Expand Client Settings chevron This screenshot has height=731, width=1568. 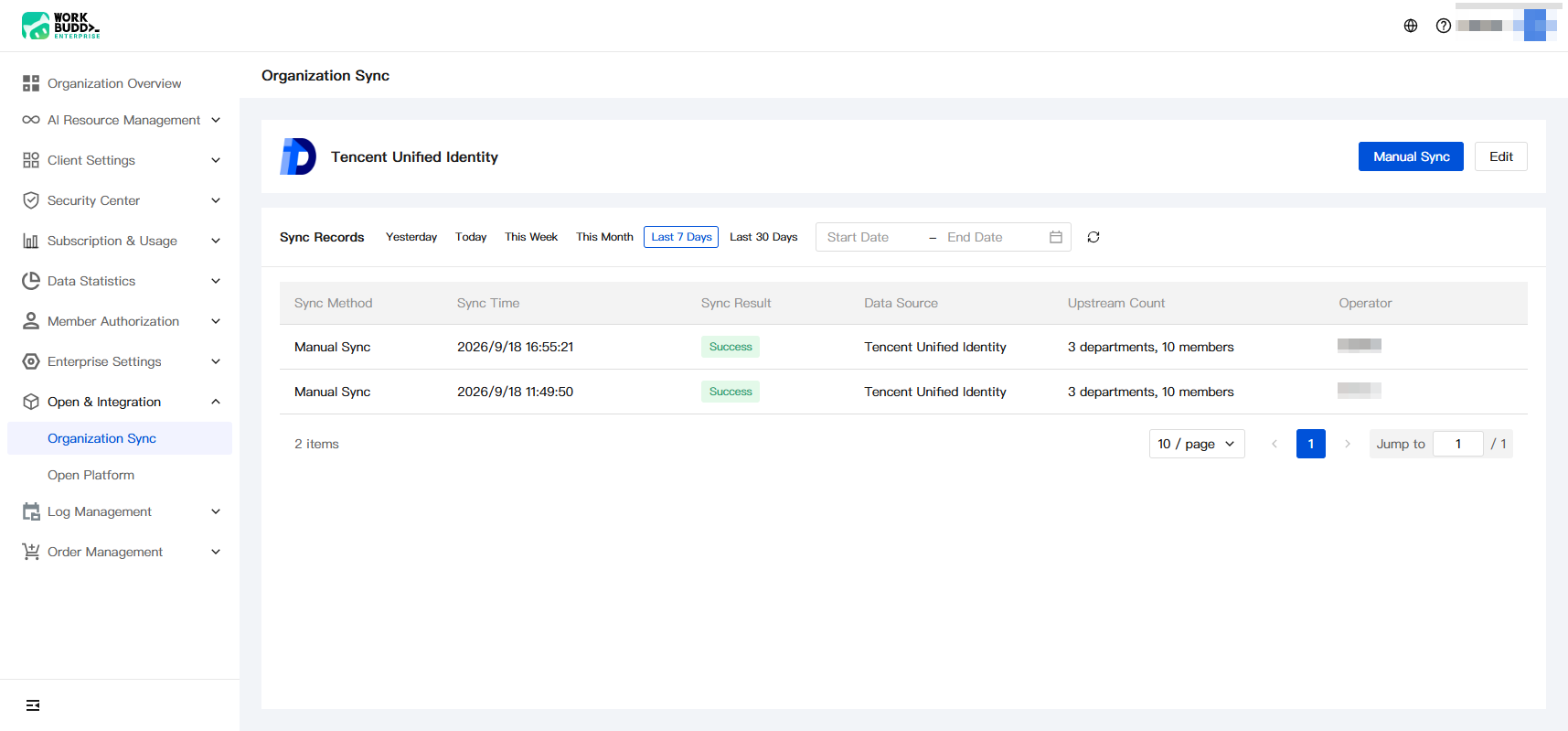216,160
